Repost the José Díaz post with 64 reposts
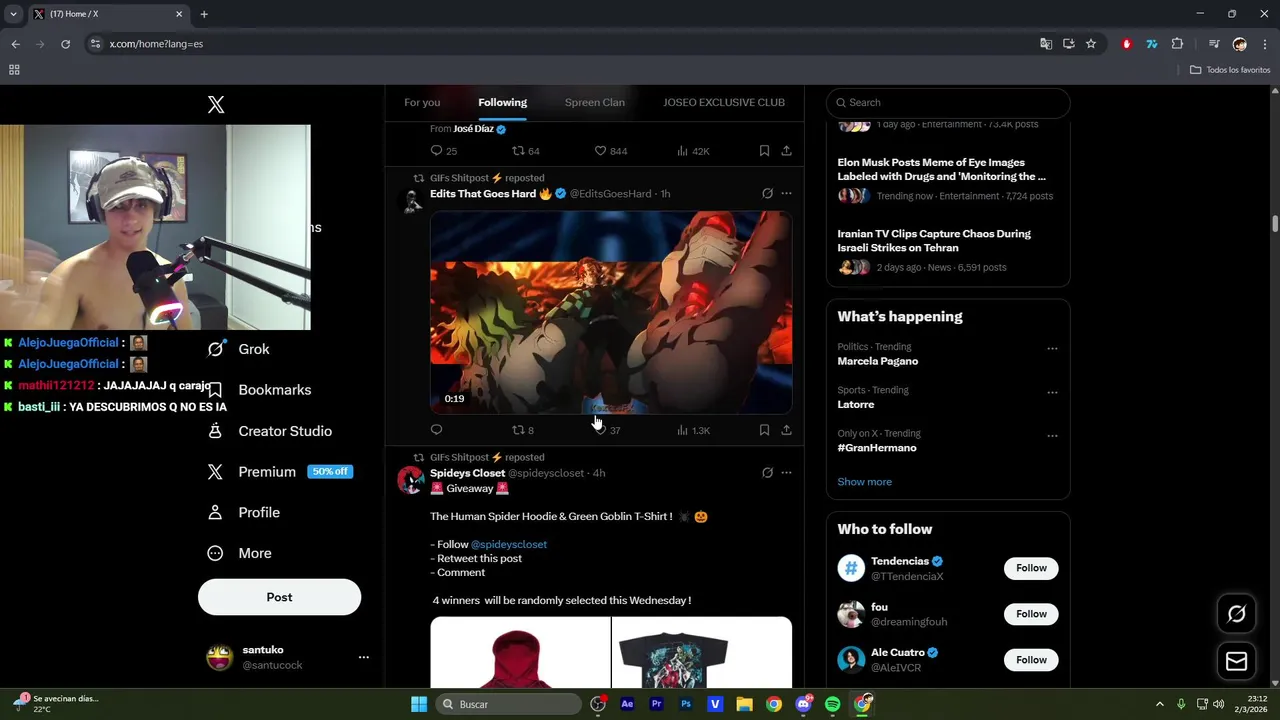1280x720 pixels. pyautogui.click(x=526, y=151)
